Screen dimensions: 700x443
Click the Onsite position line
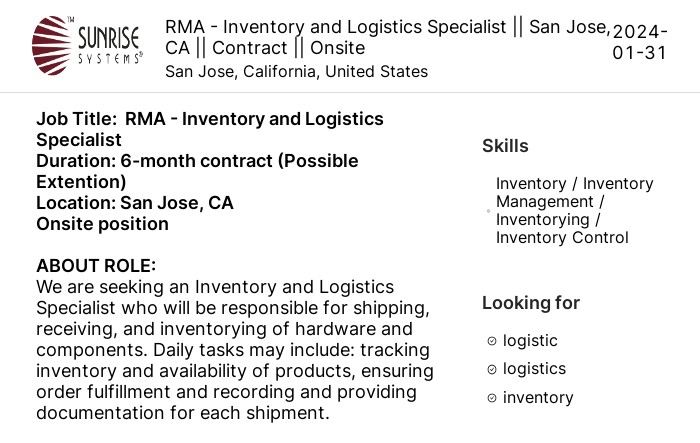(102, 224)
